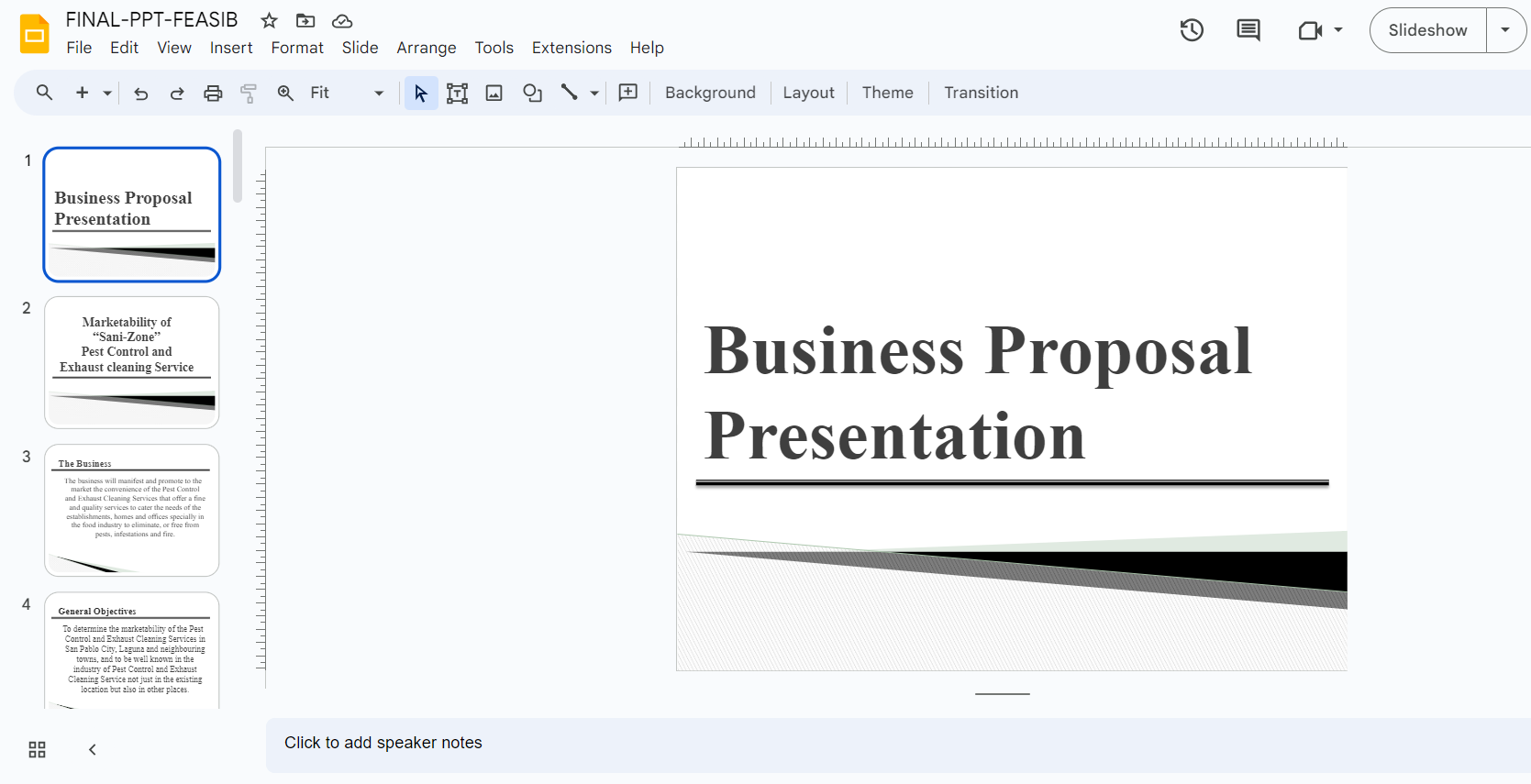Click the Layout button
Image resolution: width=1531 pixels, height=784 pixels.
(808, 93)
